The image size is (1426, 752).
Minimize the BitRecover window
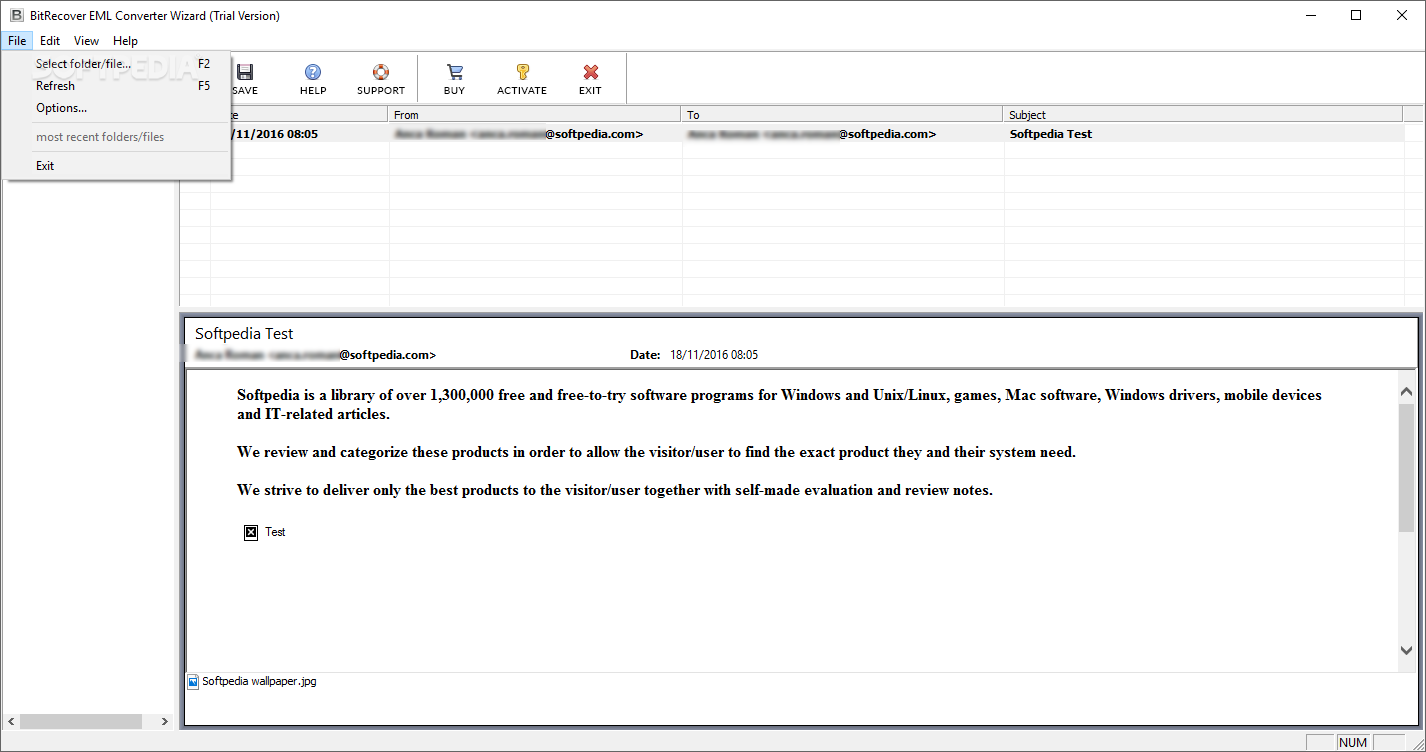(x=1310, y=15)
